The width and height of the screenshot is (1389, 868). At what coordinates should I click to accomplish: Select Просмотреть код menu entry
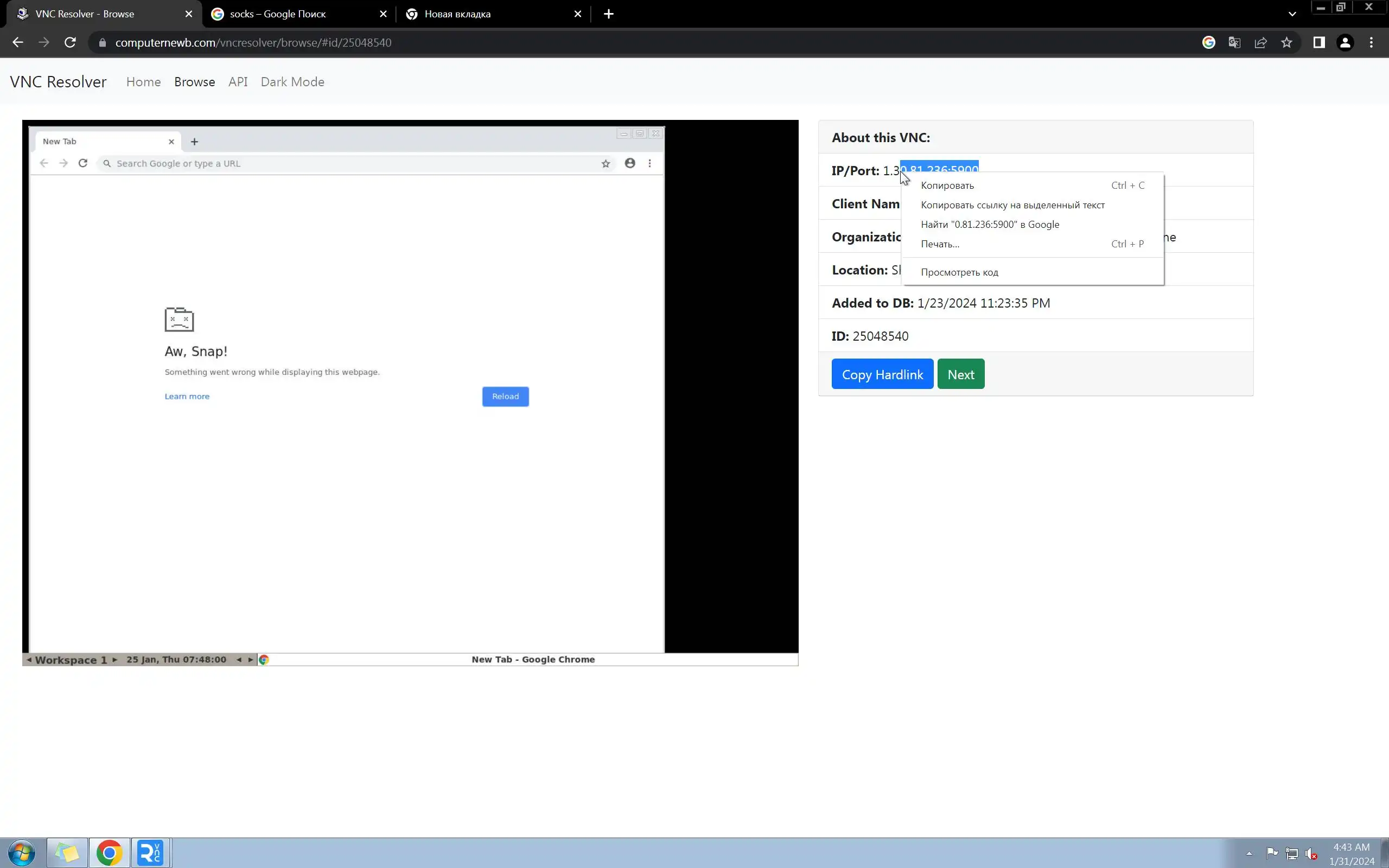(959, 272)
